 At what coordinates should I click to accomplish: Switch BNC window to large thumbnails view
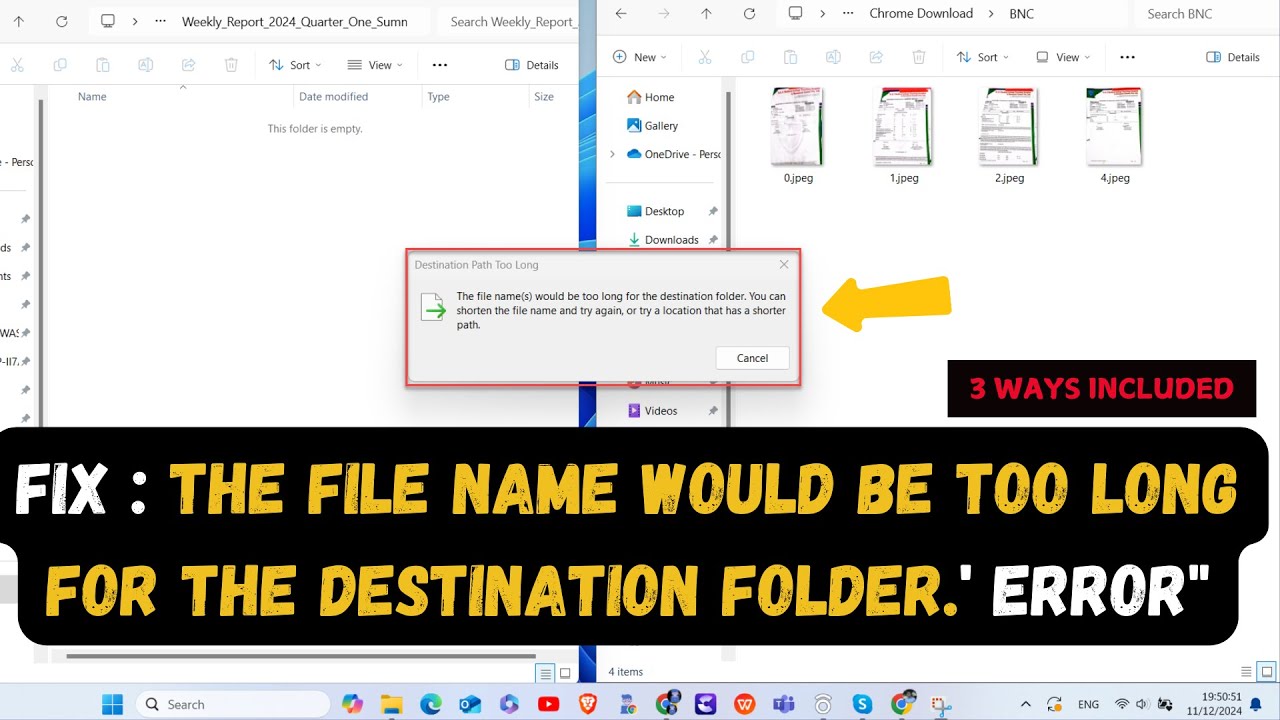pyautogui.click(x=1267, y=671)
